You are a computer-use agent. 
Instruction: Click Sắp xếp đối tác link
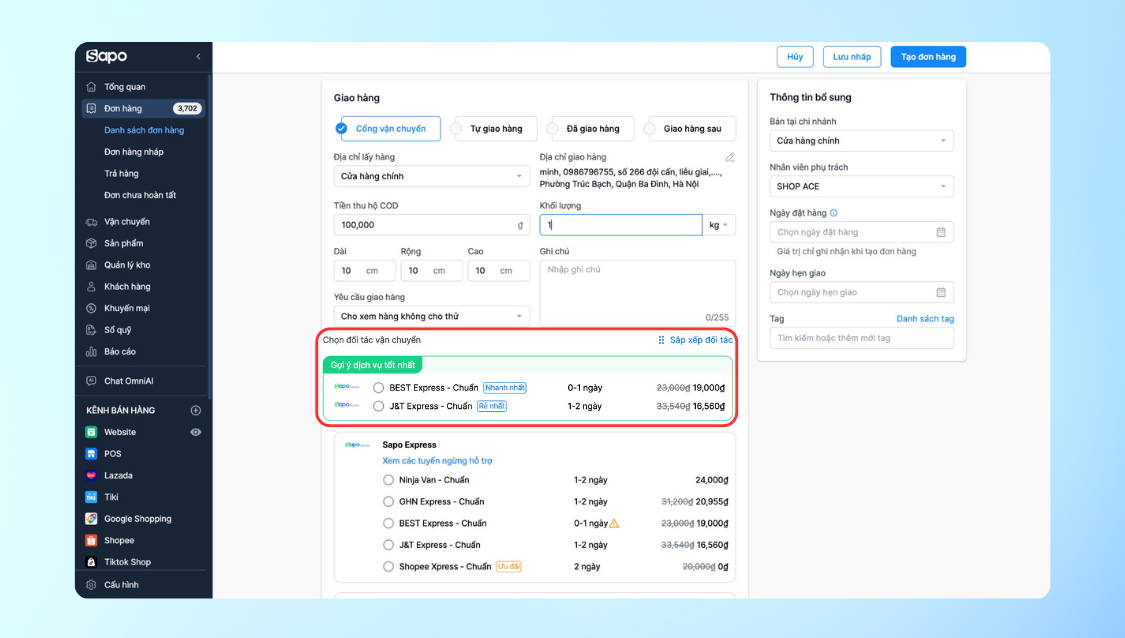coord(695,340)
